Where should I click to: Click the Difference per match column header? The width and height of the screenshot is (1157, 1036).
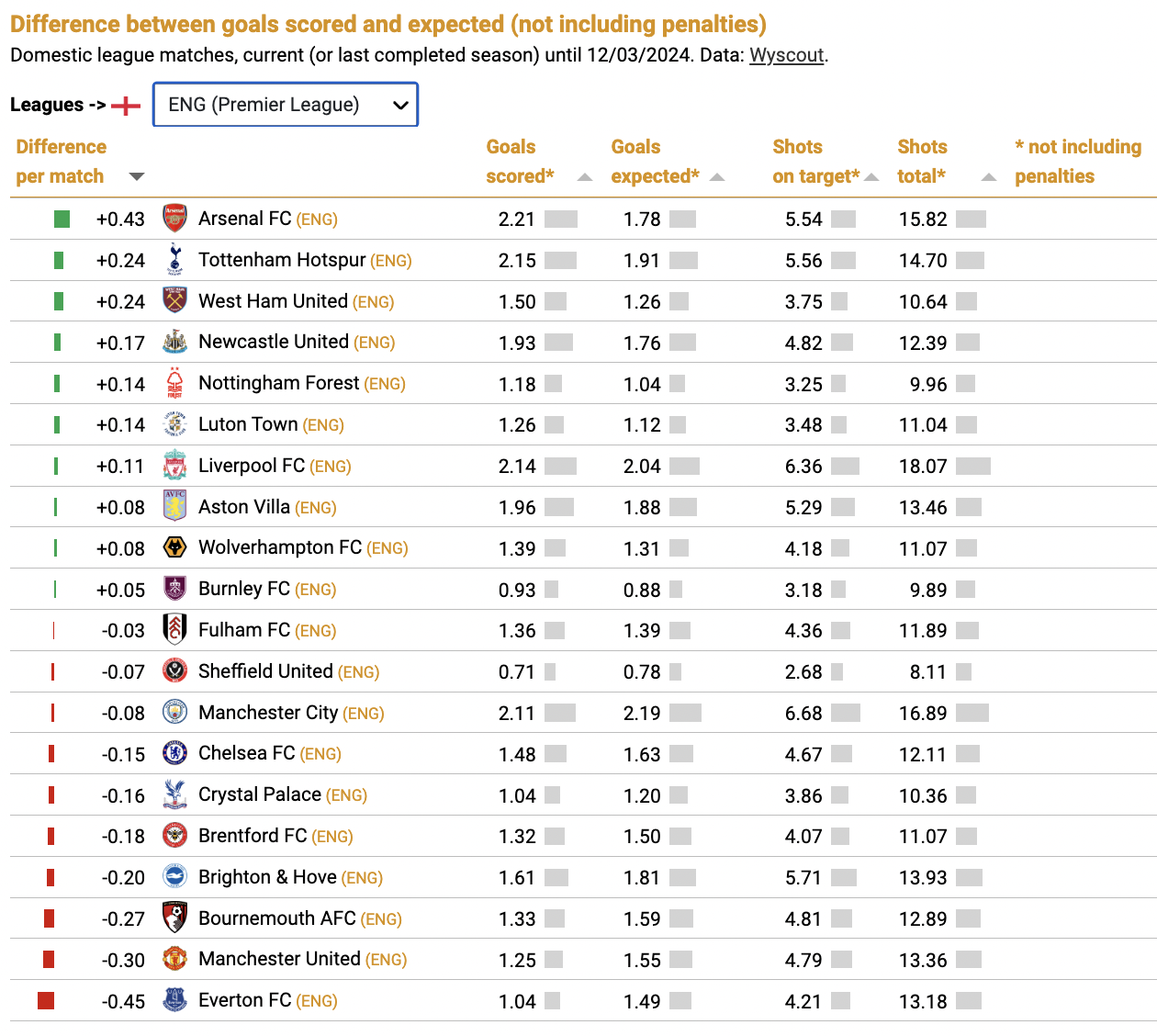62,162
